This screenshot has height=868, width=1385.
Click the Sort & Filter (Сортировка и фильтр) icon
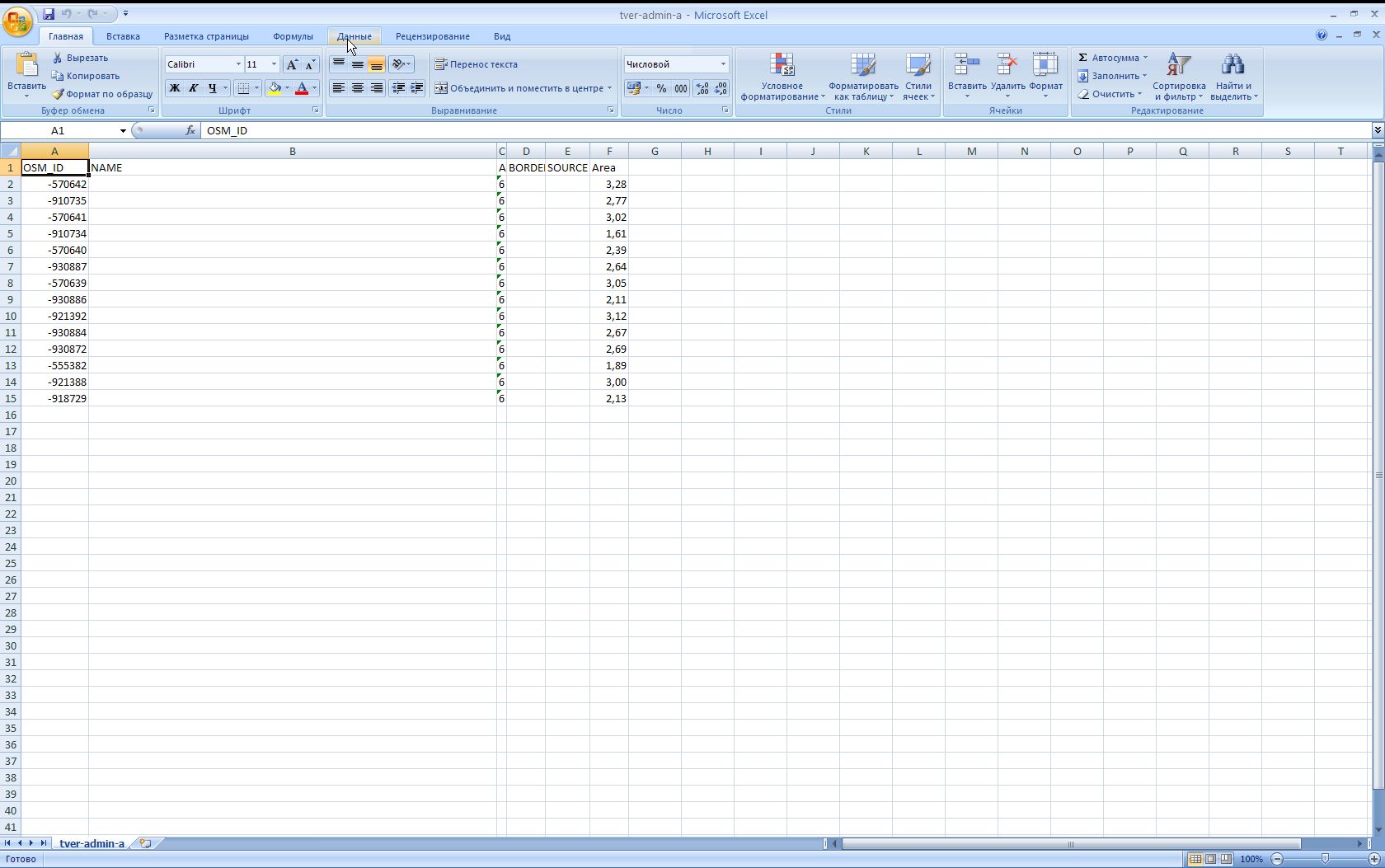(x=1178, y=65)
